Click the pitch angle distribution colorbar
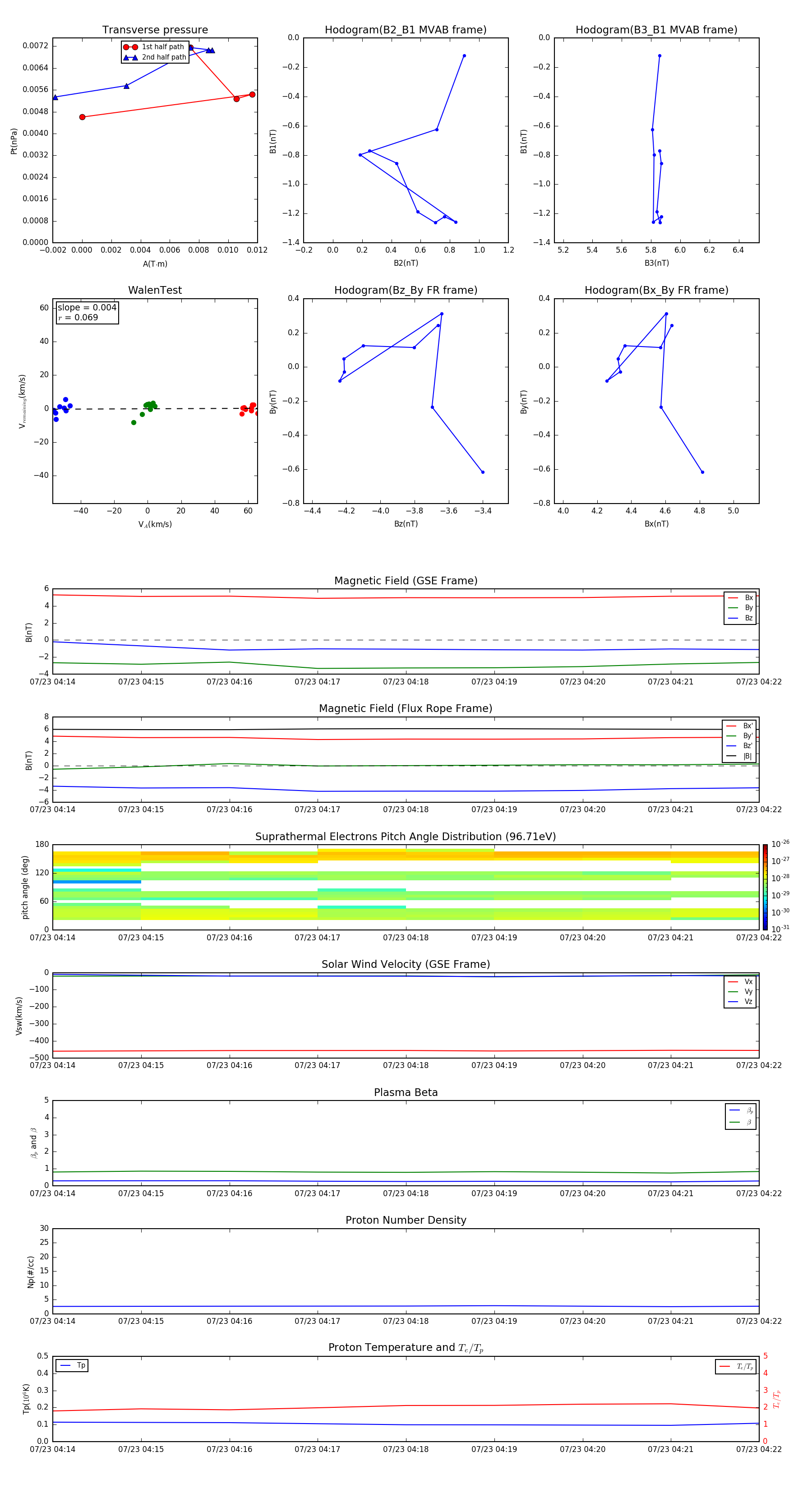812x1489 pixels. click(x=765, y=887)
